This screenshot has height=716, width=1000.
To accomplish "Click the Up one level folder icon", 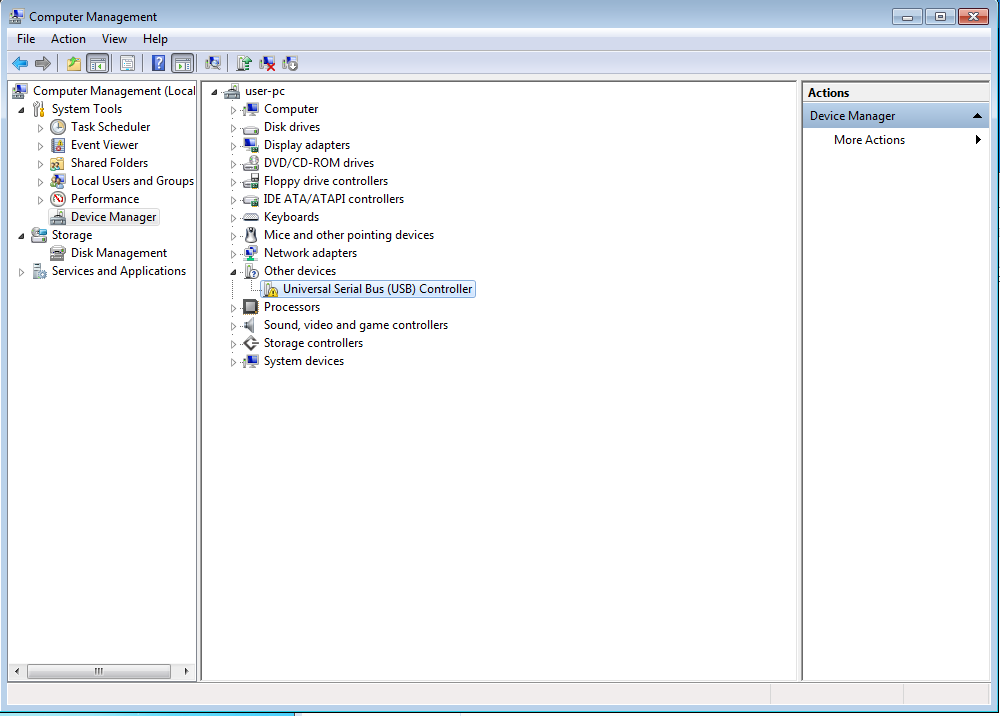I will (74, 63).
